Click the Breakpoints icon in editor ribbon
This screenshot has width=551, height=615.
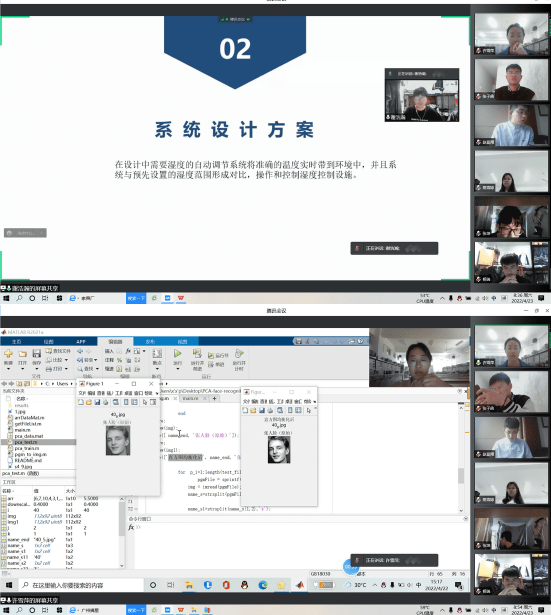pos(157,353)
